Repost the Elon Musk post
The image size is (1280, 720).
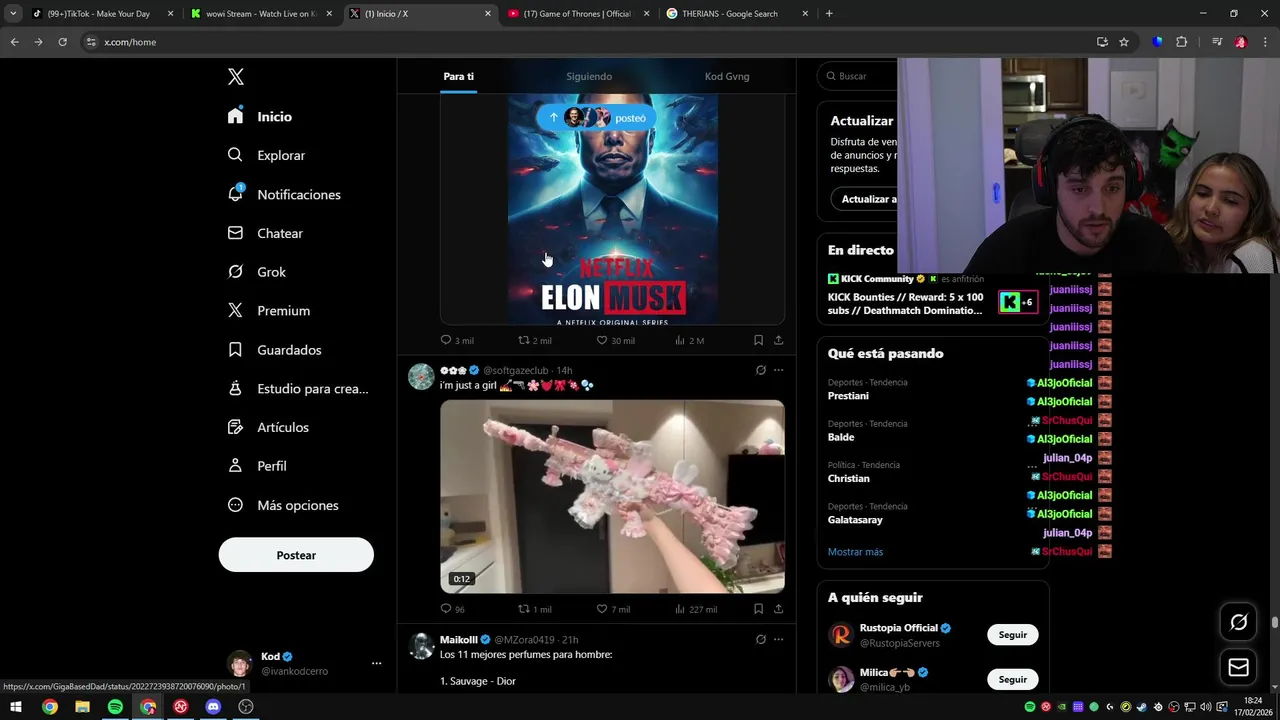pos(534,340)
